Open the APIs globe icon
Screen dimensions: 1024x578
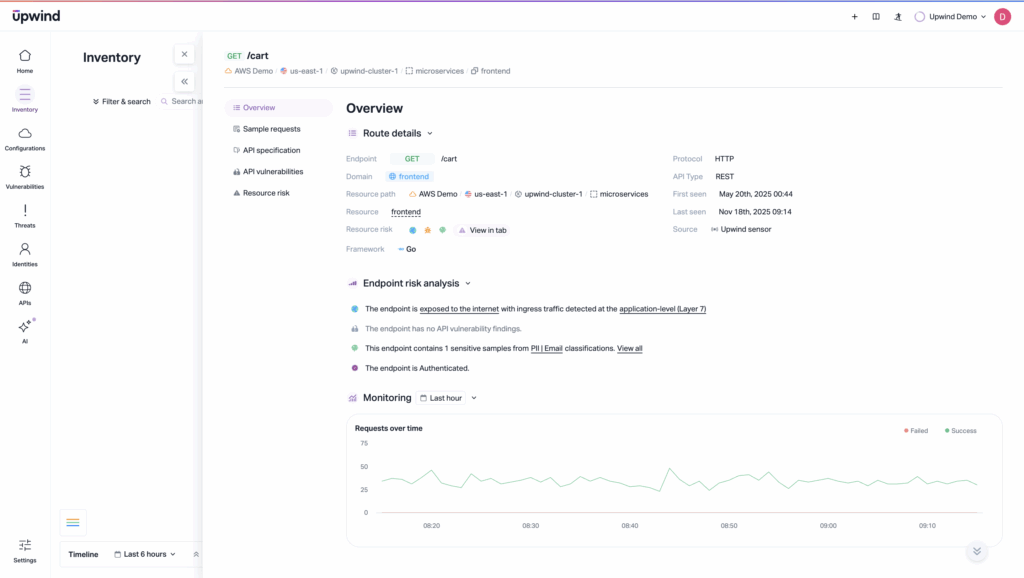pos(25,292)
